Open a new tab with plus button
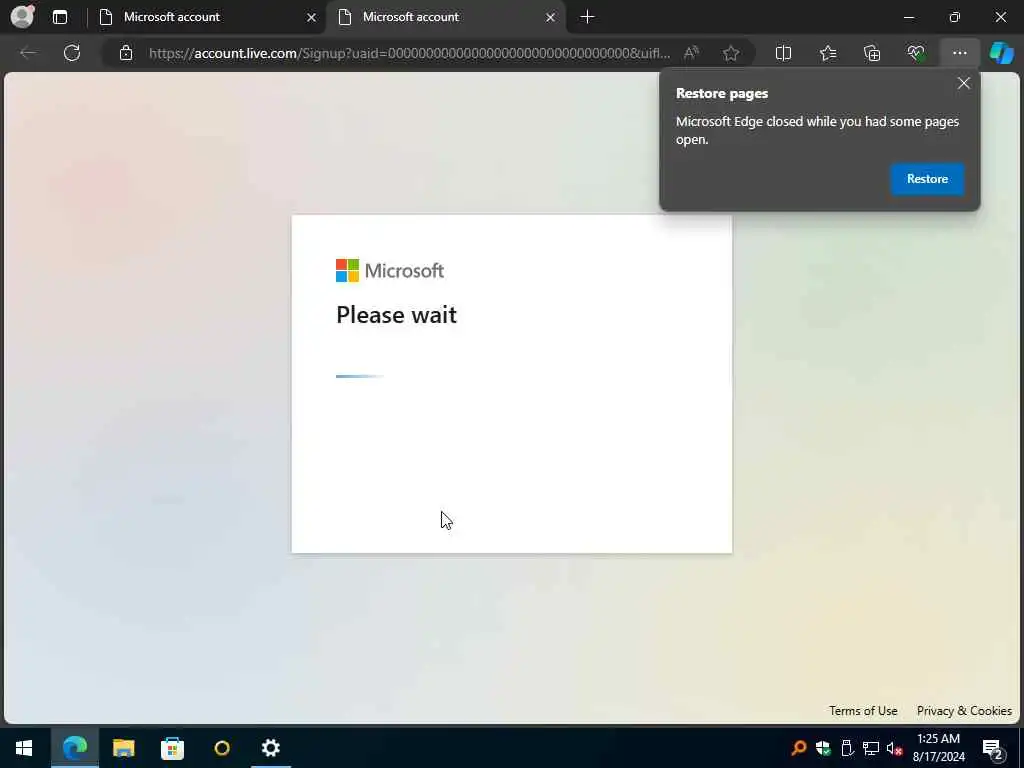 pos(587,17)
